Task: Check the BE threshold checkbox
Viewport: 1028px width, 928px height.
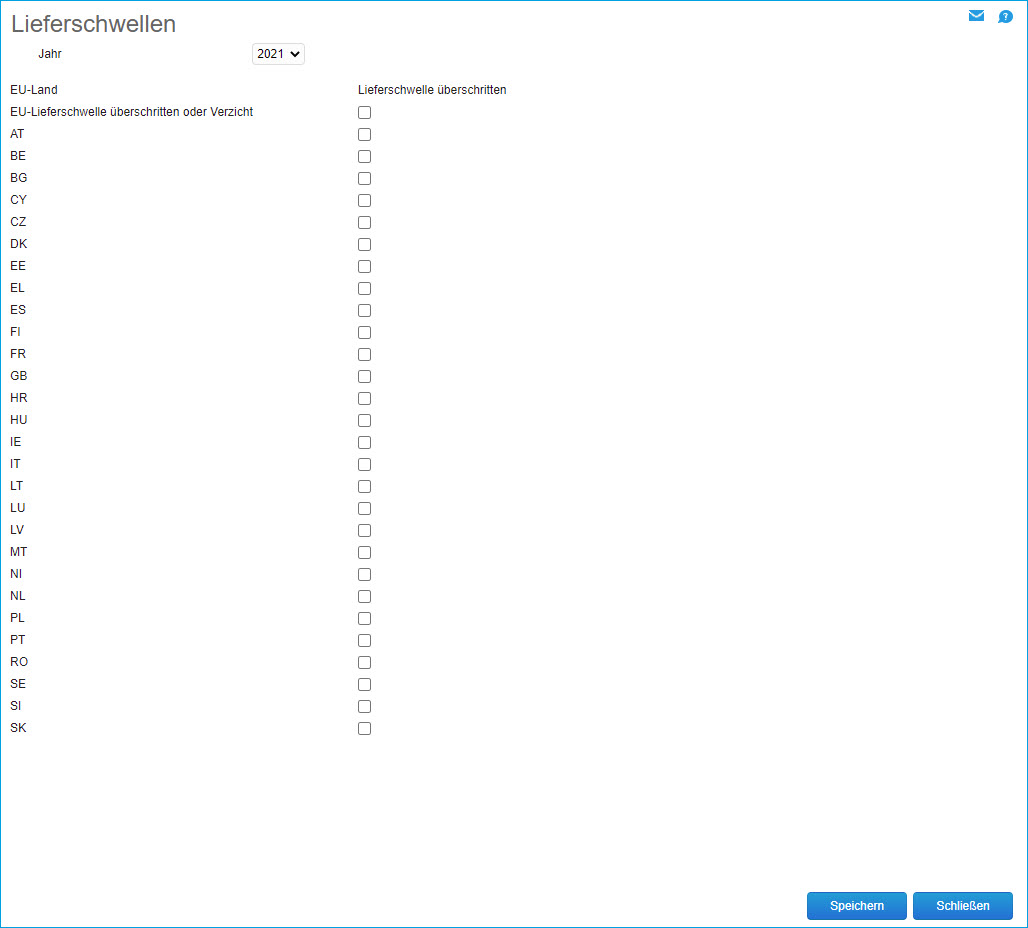Action: 365,157
